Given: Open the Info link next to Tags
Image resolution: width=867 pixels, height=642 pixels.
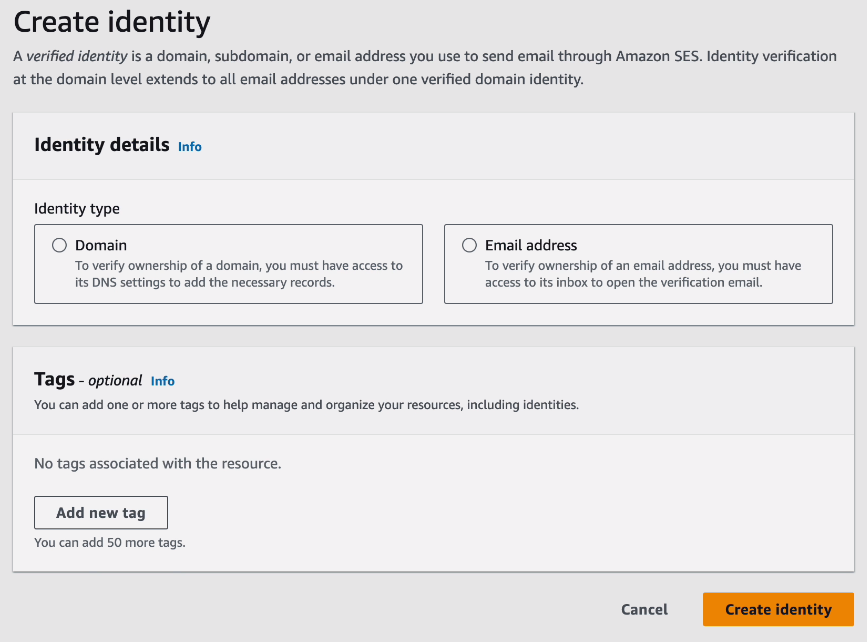Looking at the screenshot, I should [162, 380].
